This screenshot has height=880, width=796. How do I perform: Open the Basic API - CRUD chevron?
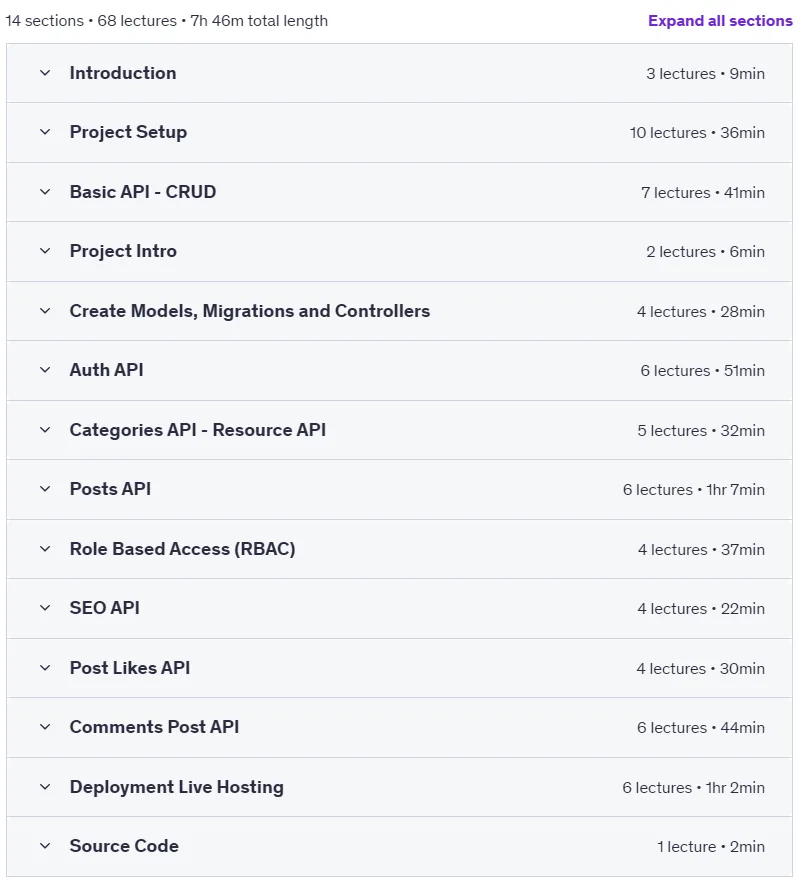[45, 192]
